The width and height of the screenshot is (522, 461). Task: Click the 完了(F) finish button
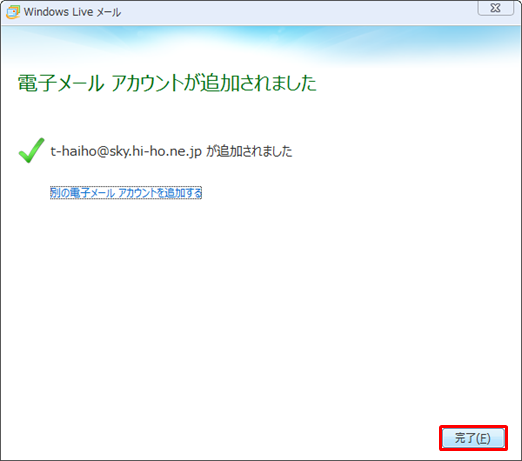click(x=473, y=438)
